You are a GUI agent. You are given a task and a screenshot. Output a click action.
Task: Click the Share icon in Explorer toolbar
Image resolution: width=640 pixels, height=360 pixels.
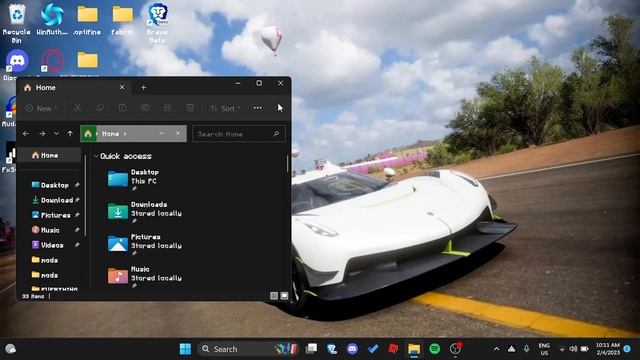(167, 108)
